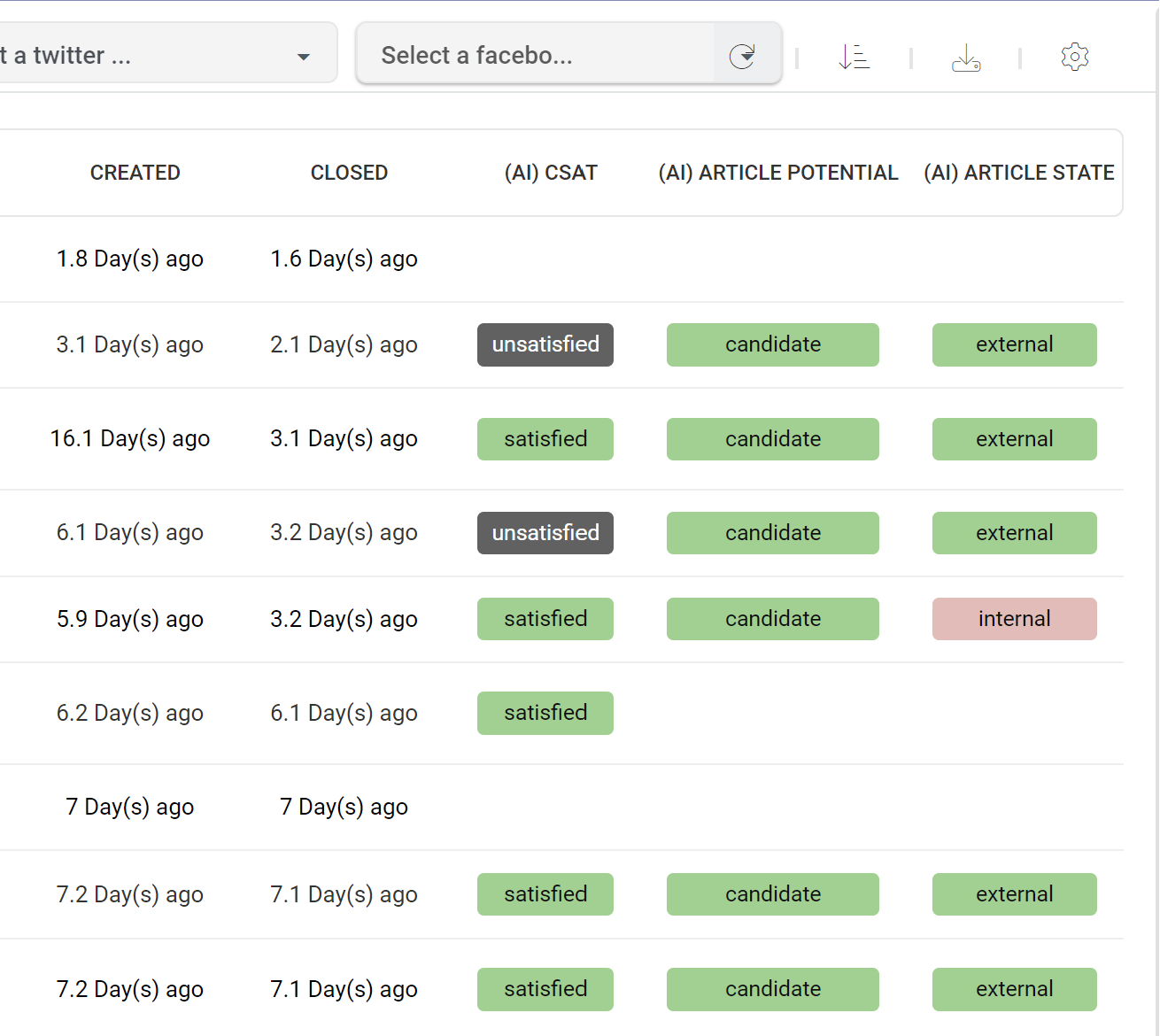Expand the twitter account dropdown arrow
The width and height of the screenshot is (1160, 1036).
[x=304, y=57]
